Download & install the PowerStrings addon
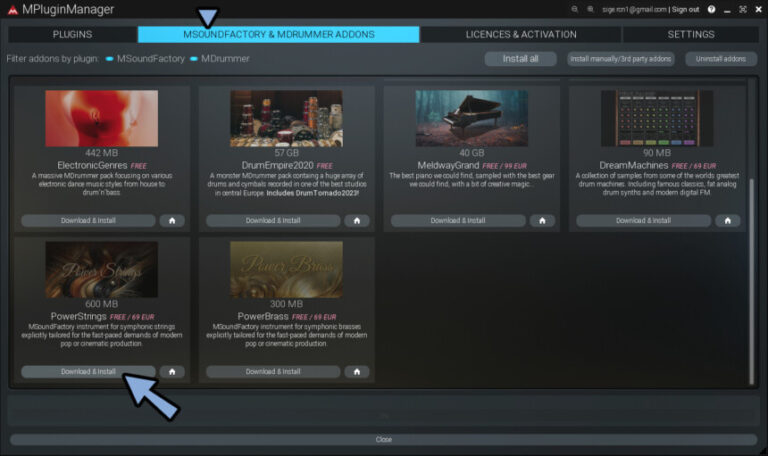Image resolution: width=768 pixels, height=456 pixels. coord(88,371)
